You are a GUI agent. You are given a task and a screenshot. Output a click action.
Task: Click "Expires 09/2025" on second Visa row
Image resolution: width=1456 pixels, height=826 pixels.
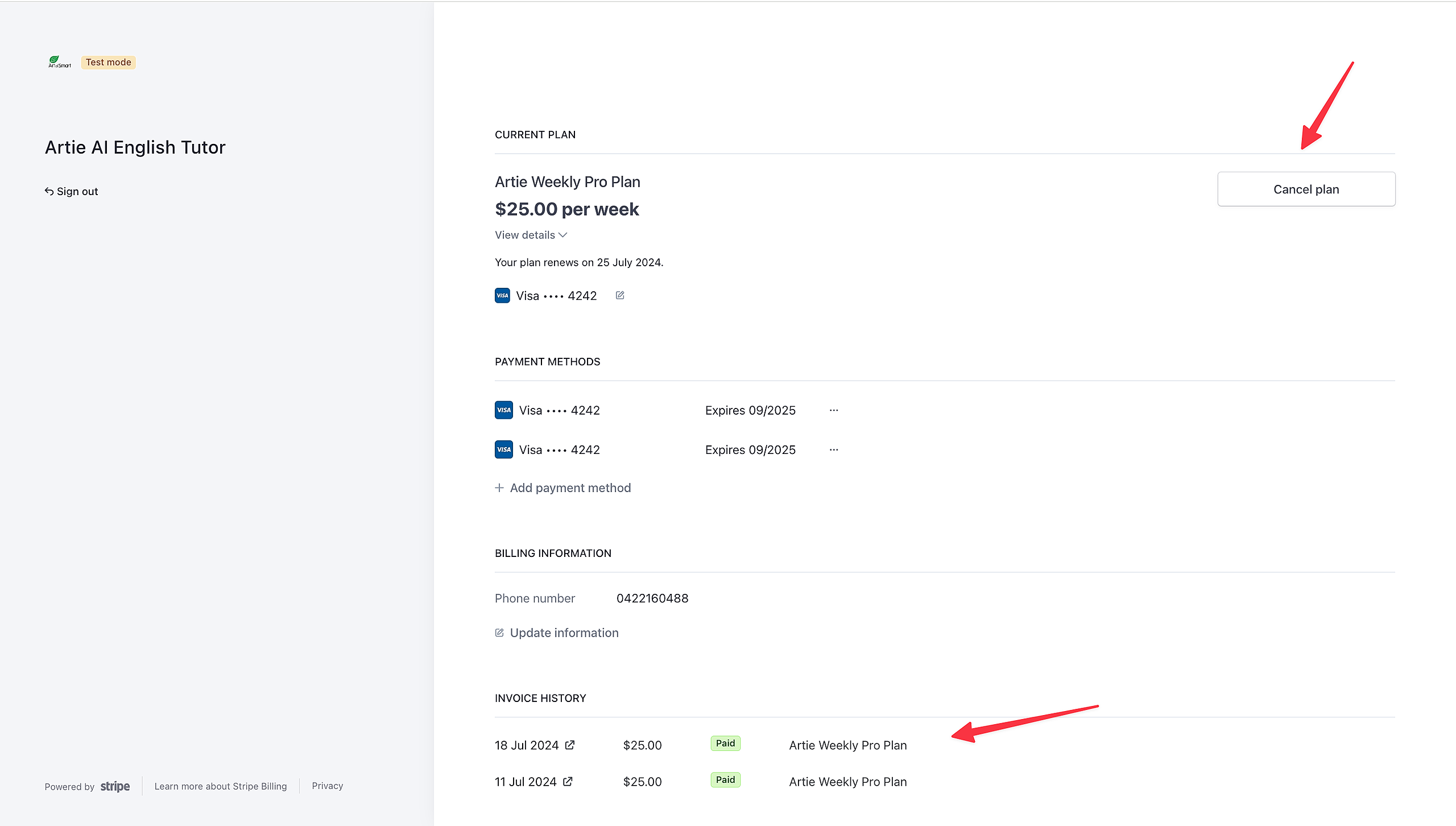[750, 449]
